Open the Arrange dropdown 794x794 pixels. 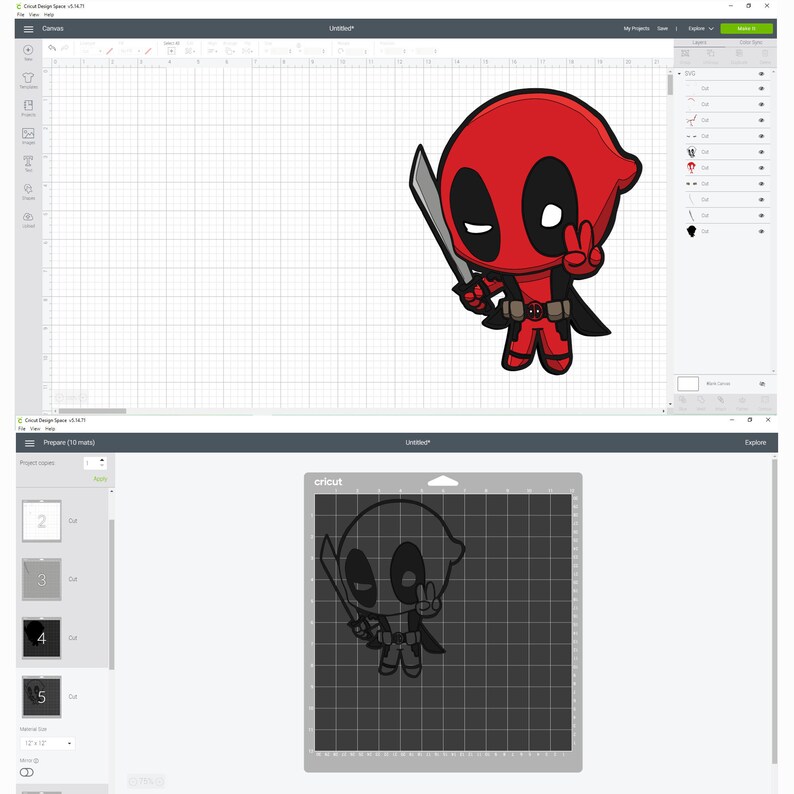[x=230, y=51]
